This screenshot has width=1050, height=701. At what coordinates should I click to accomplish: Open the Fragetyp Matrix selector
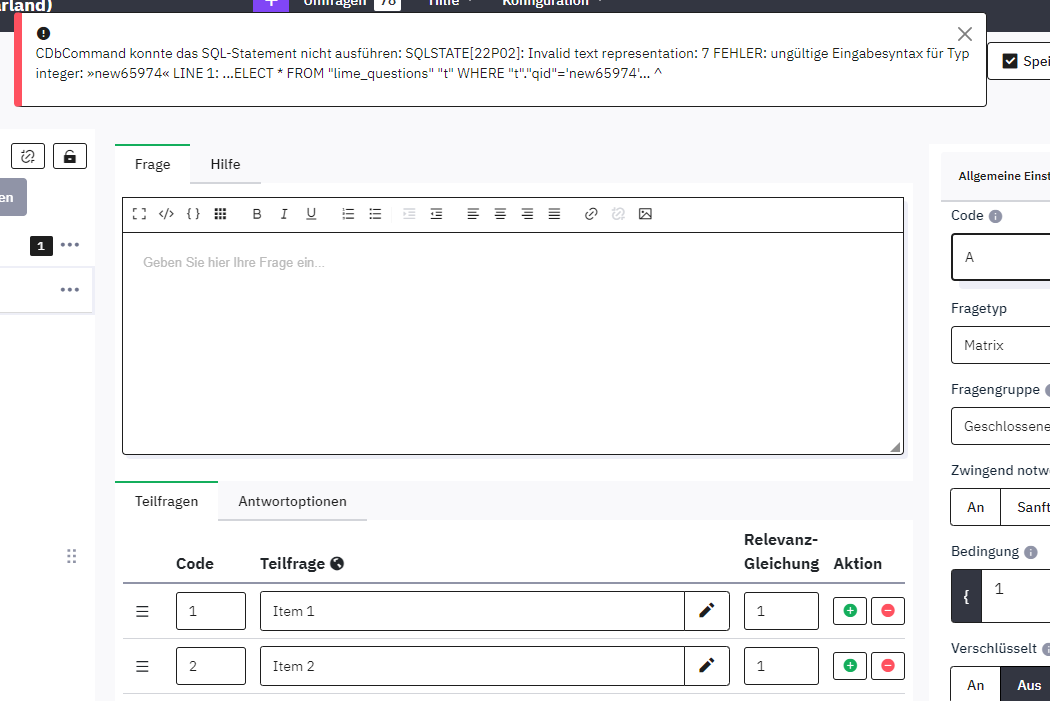pos(1001,345)
